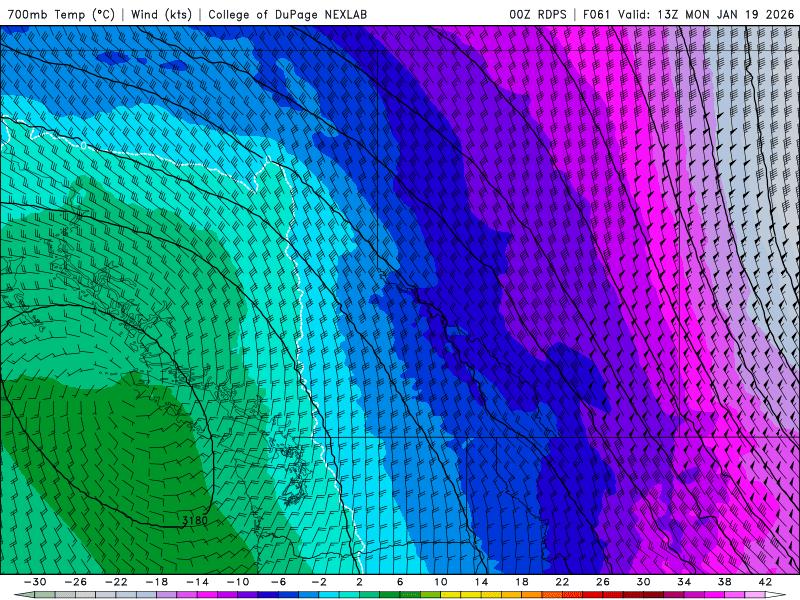Click the "14" color scale value

[481, 582]
